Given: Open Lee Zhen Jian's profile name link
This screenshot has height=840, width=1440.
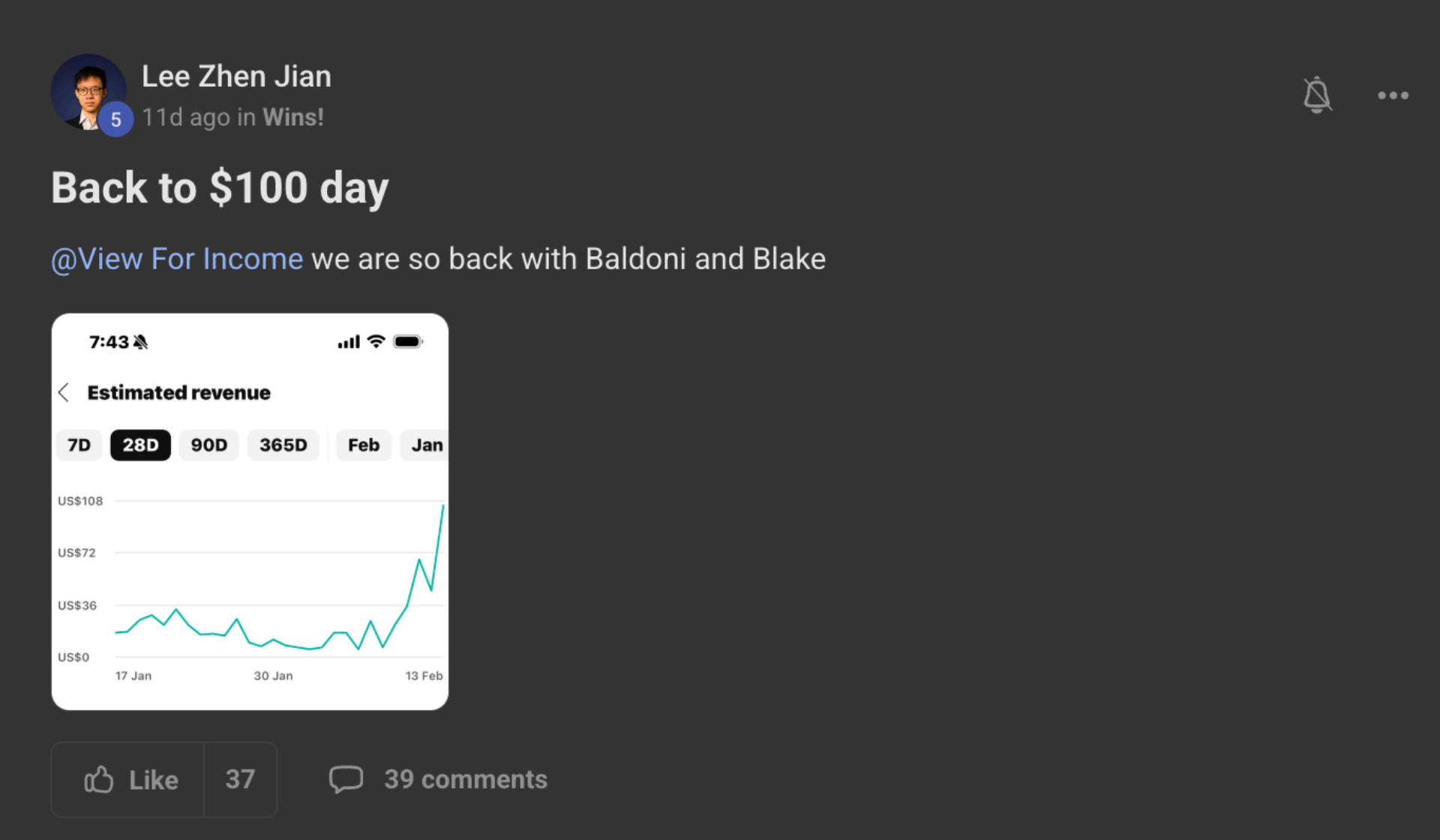Looking at the screenshot, I should pos(236,76).
